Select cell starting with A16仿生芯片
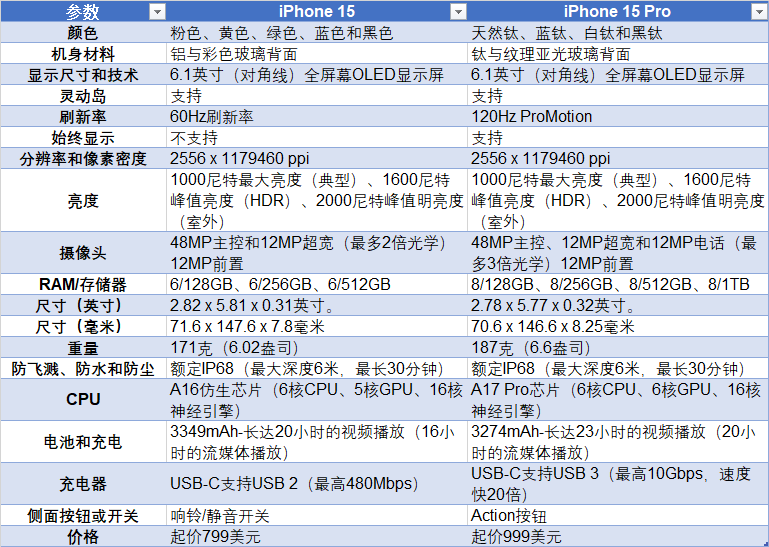This screenshot has width=769, height=547. pyautogui.click(x=317, y=399)
